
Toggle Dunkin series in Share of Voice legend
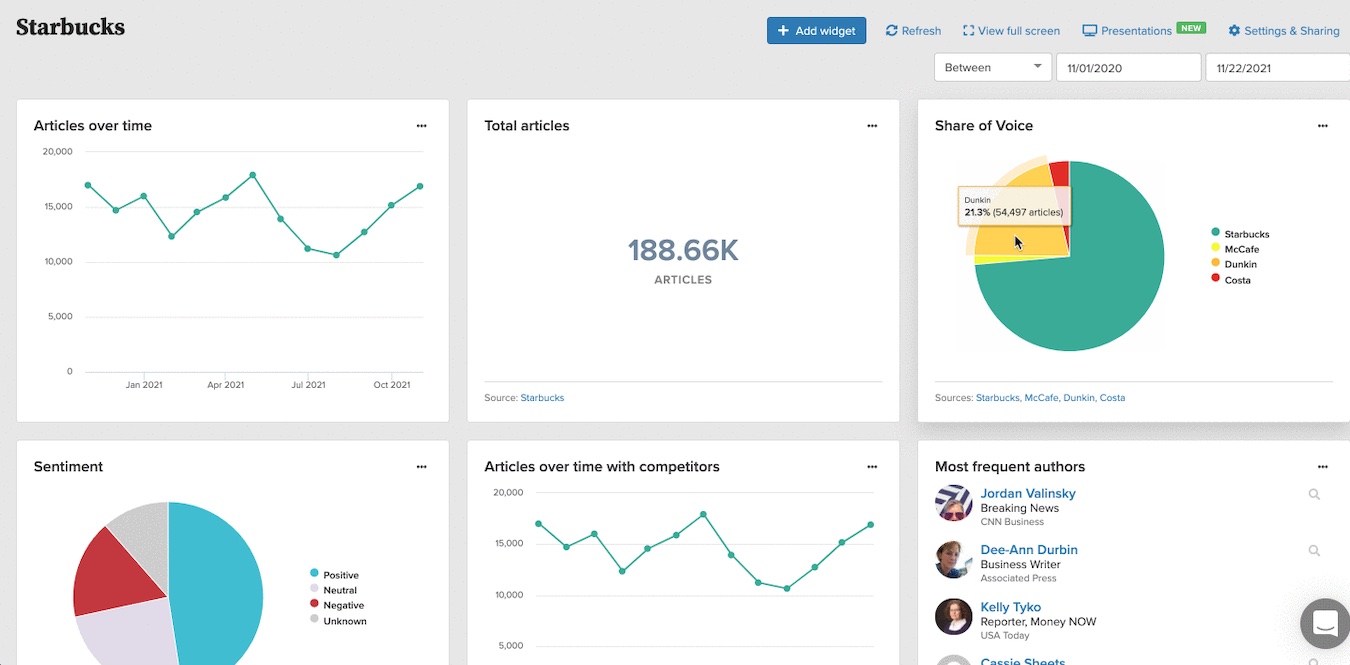[x=1240, y=264]
